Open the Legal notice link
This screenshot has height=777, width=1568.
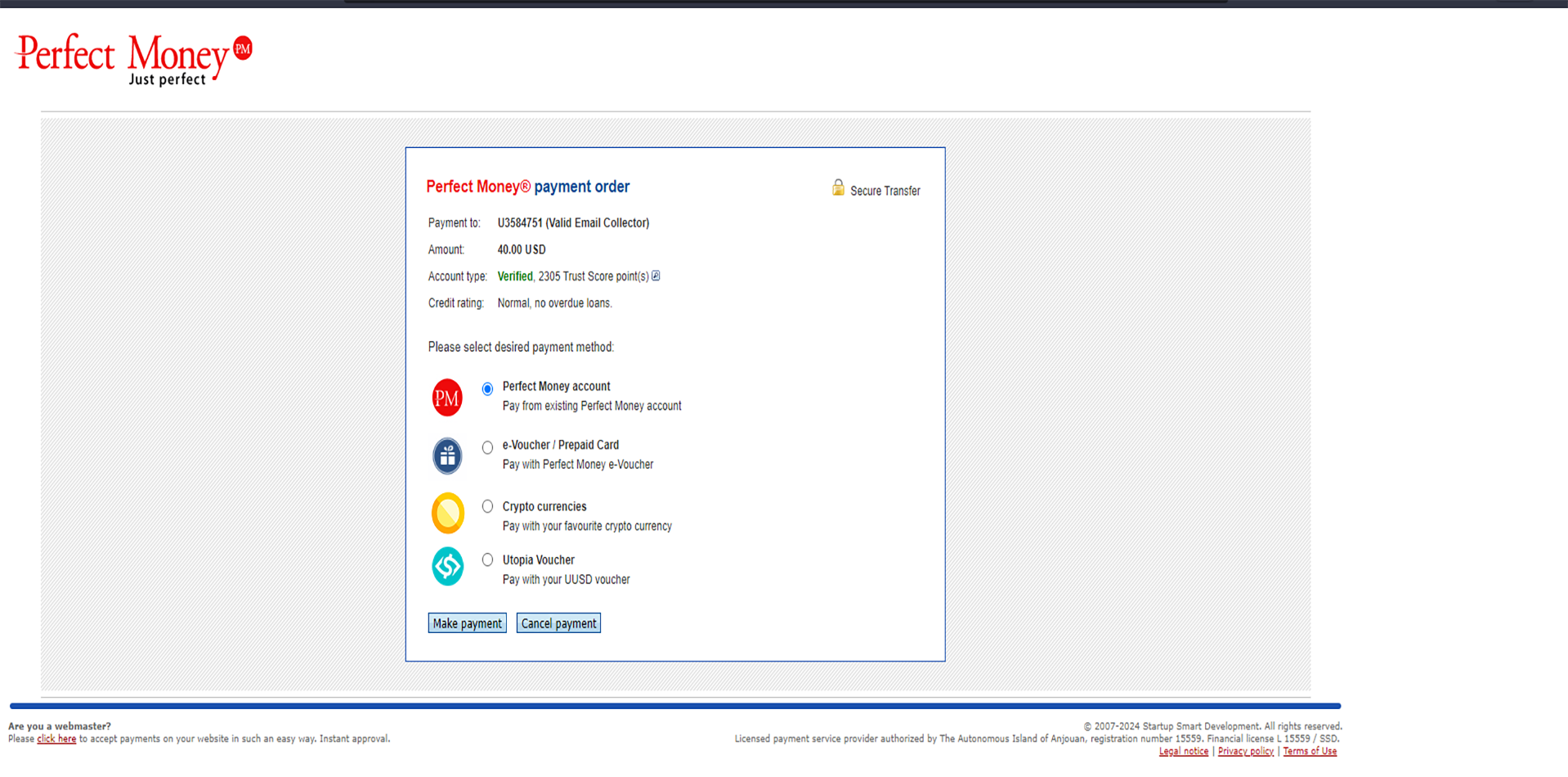1183,751
